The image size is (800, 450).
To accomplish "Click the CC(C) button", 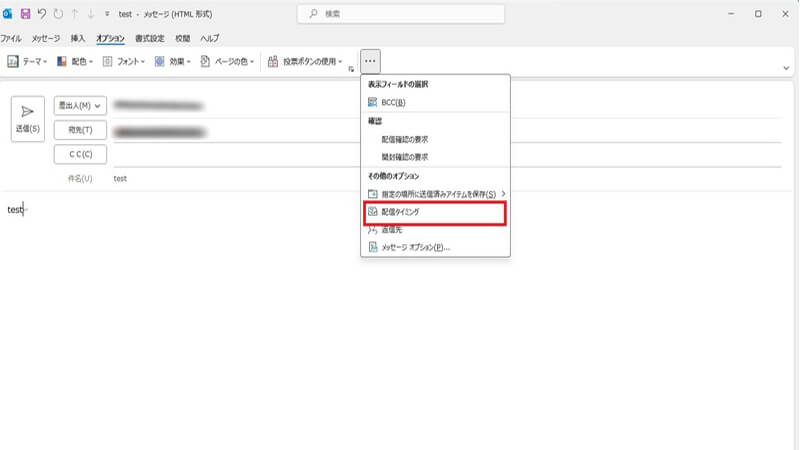I will [x=80, y=154].
